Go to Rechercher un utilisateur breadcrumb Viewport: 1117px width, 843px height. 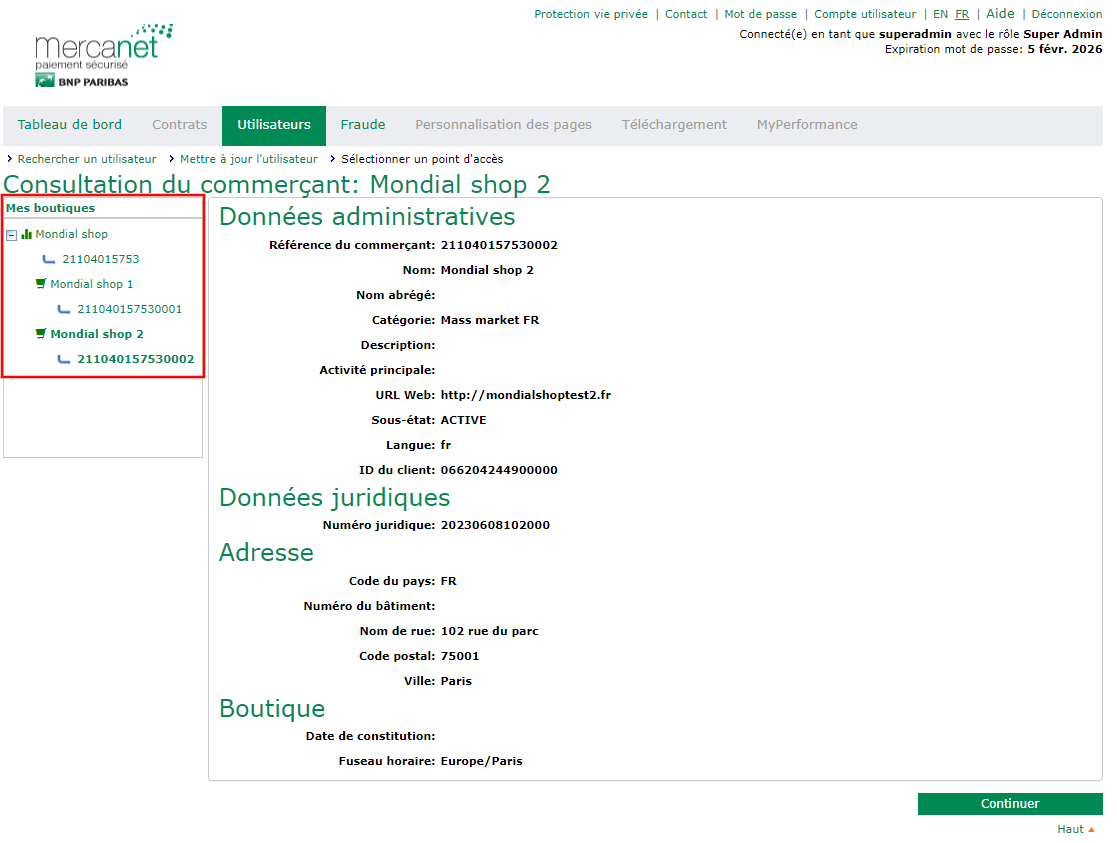[x=87, y=159]
